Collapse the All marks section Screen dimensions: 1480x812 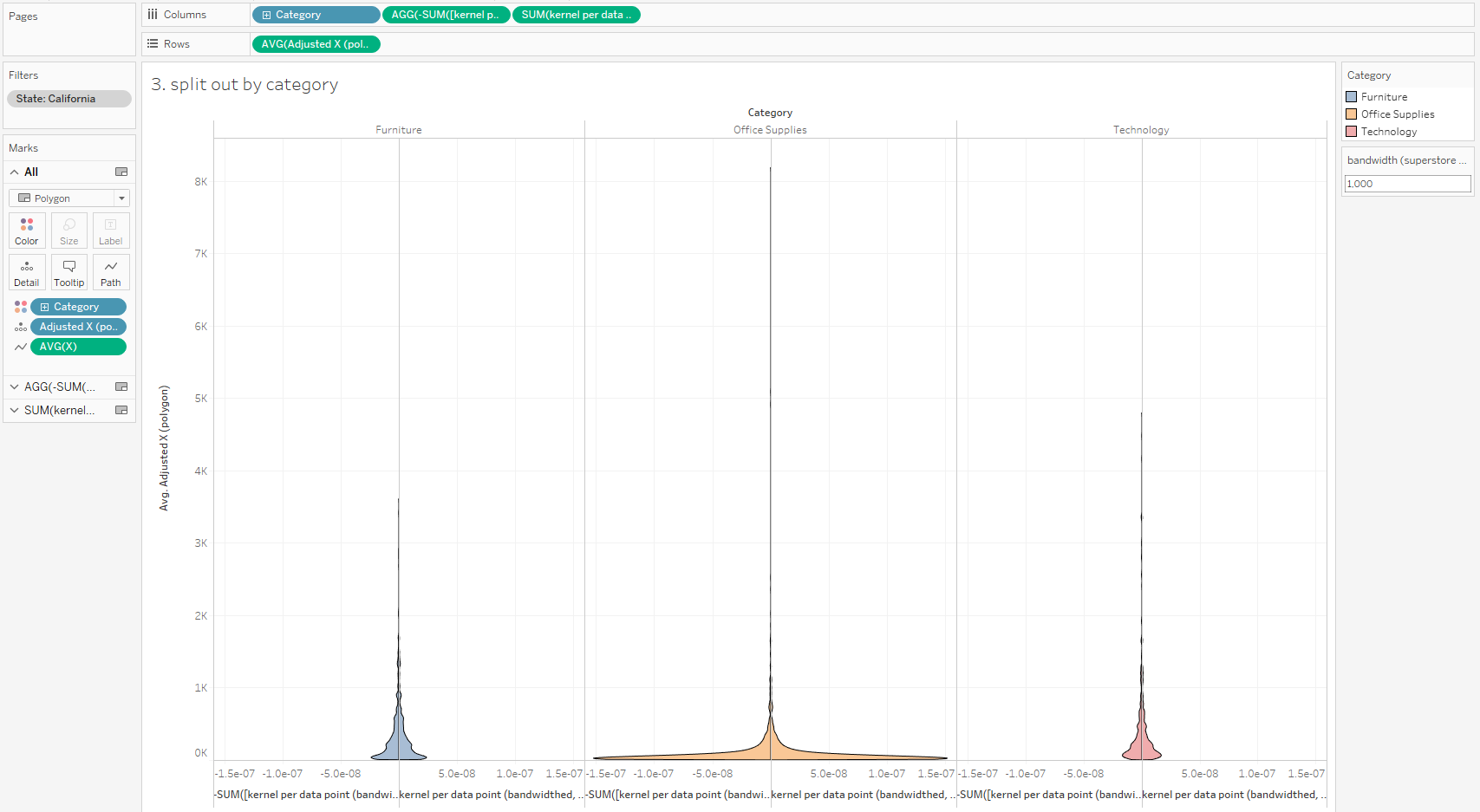click(15, 172)
